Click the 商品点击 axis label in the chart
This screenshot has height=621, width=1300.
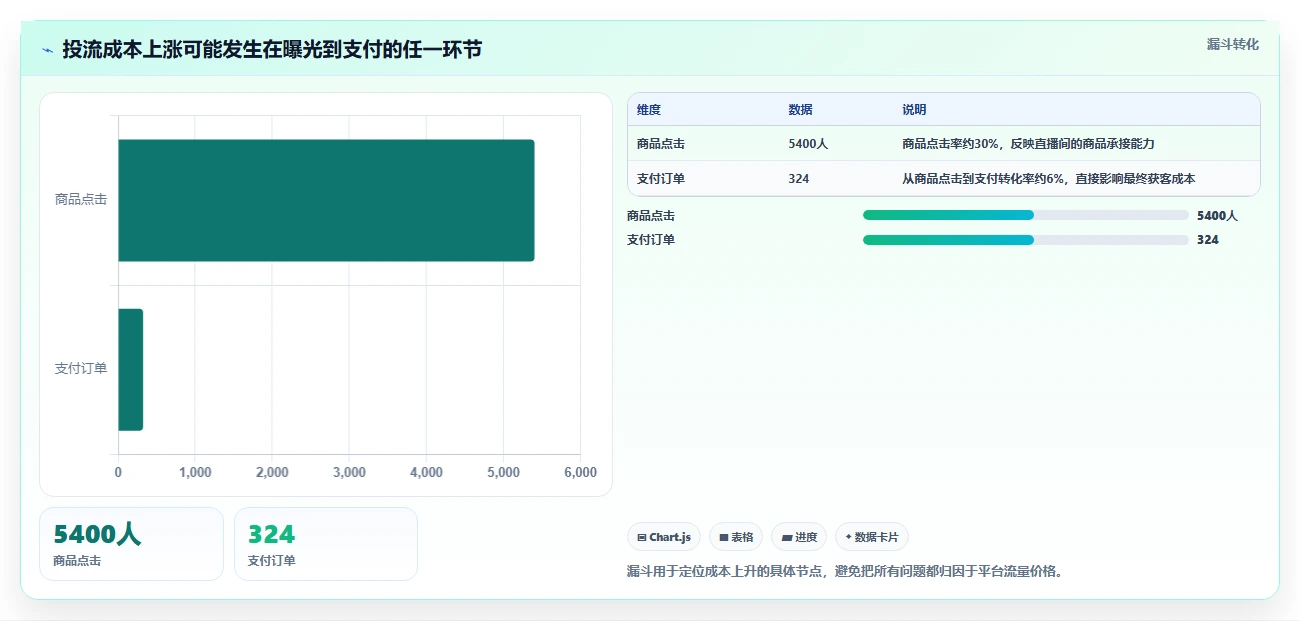tap(81, 200)
